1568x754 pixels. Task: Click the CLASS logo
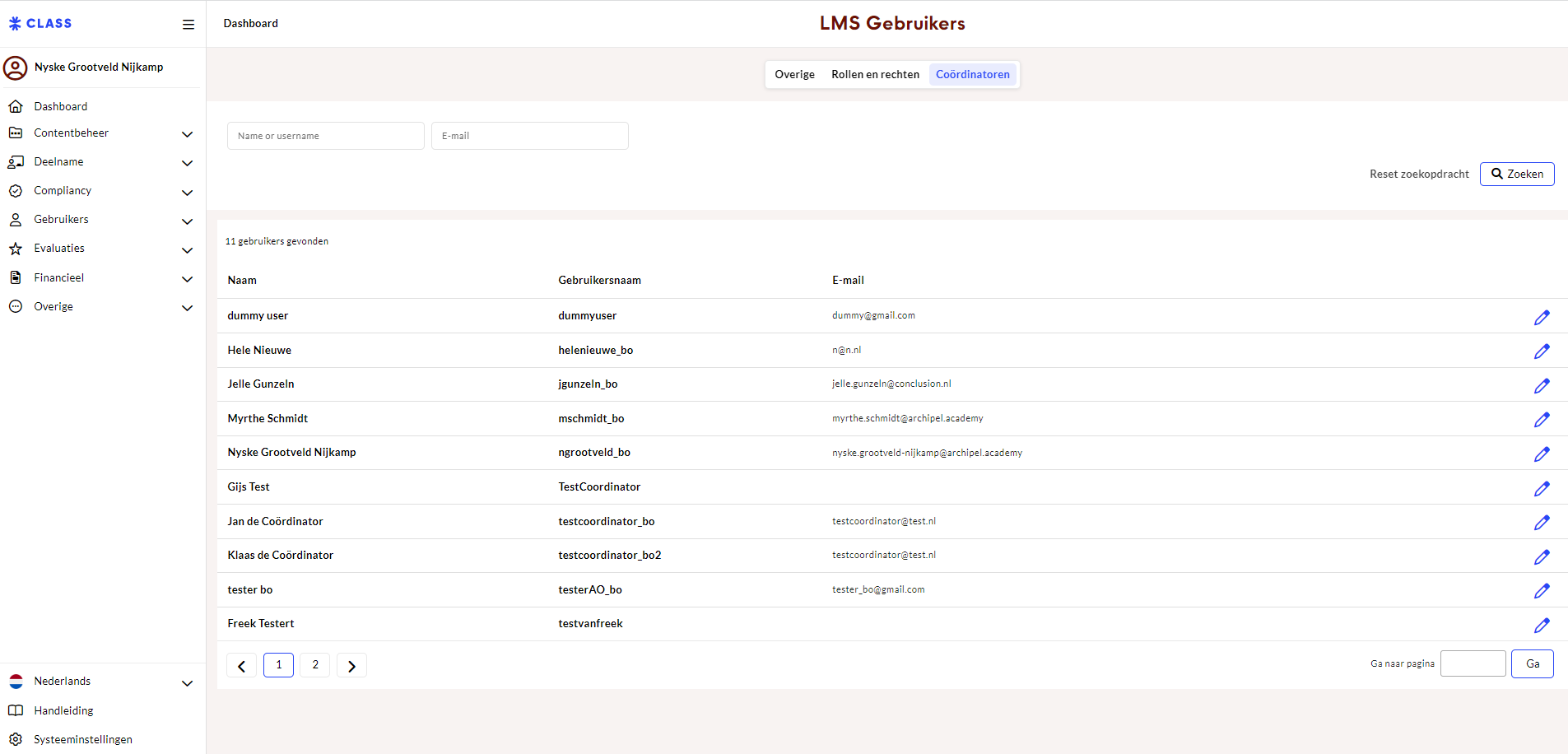point(40,24)
